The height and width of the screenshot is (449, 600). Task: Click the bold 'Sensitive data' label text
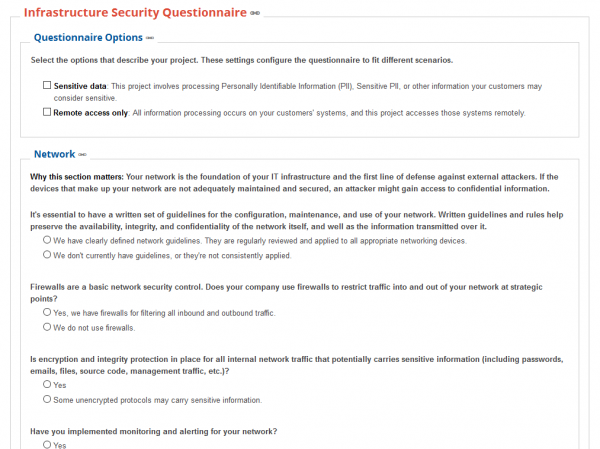pyautogui.click(x=80, y=87)
